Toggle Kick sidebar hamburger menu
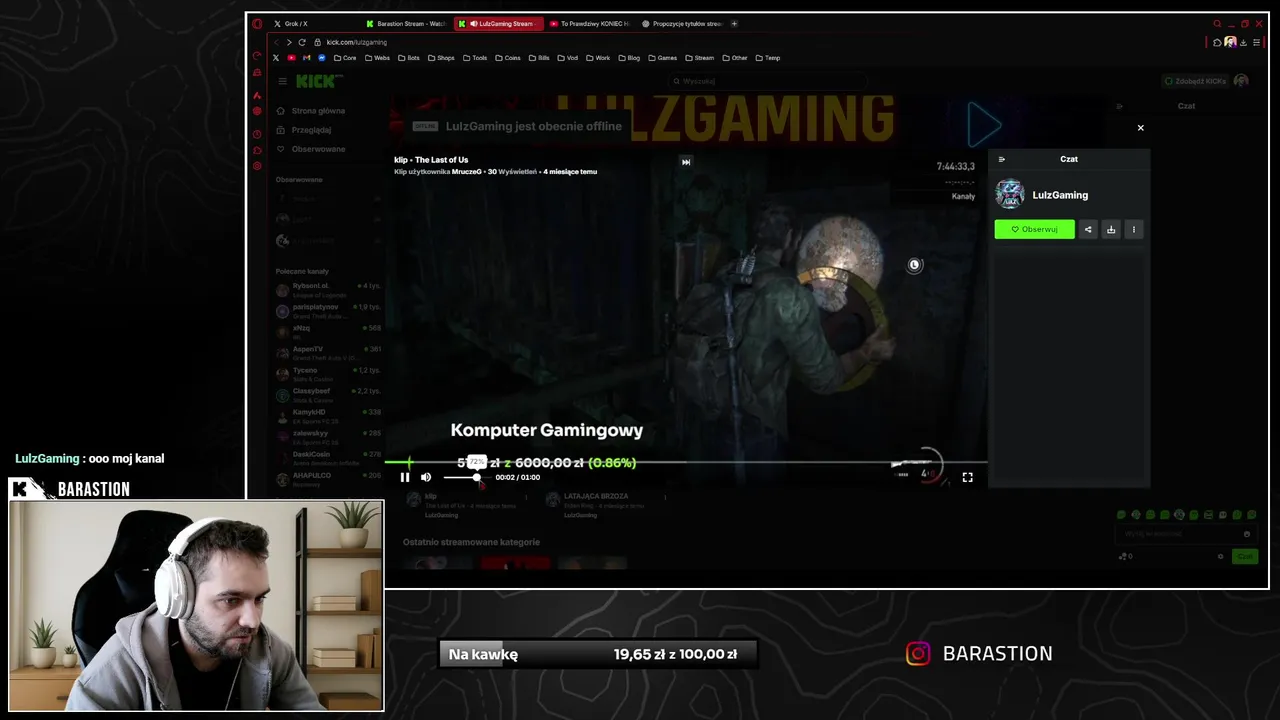Viewport: 1280px width, 720px height. [x=283, y=81]
